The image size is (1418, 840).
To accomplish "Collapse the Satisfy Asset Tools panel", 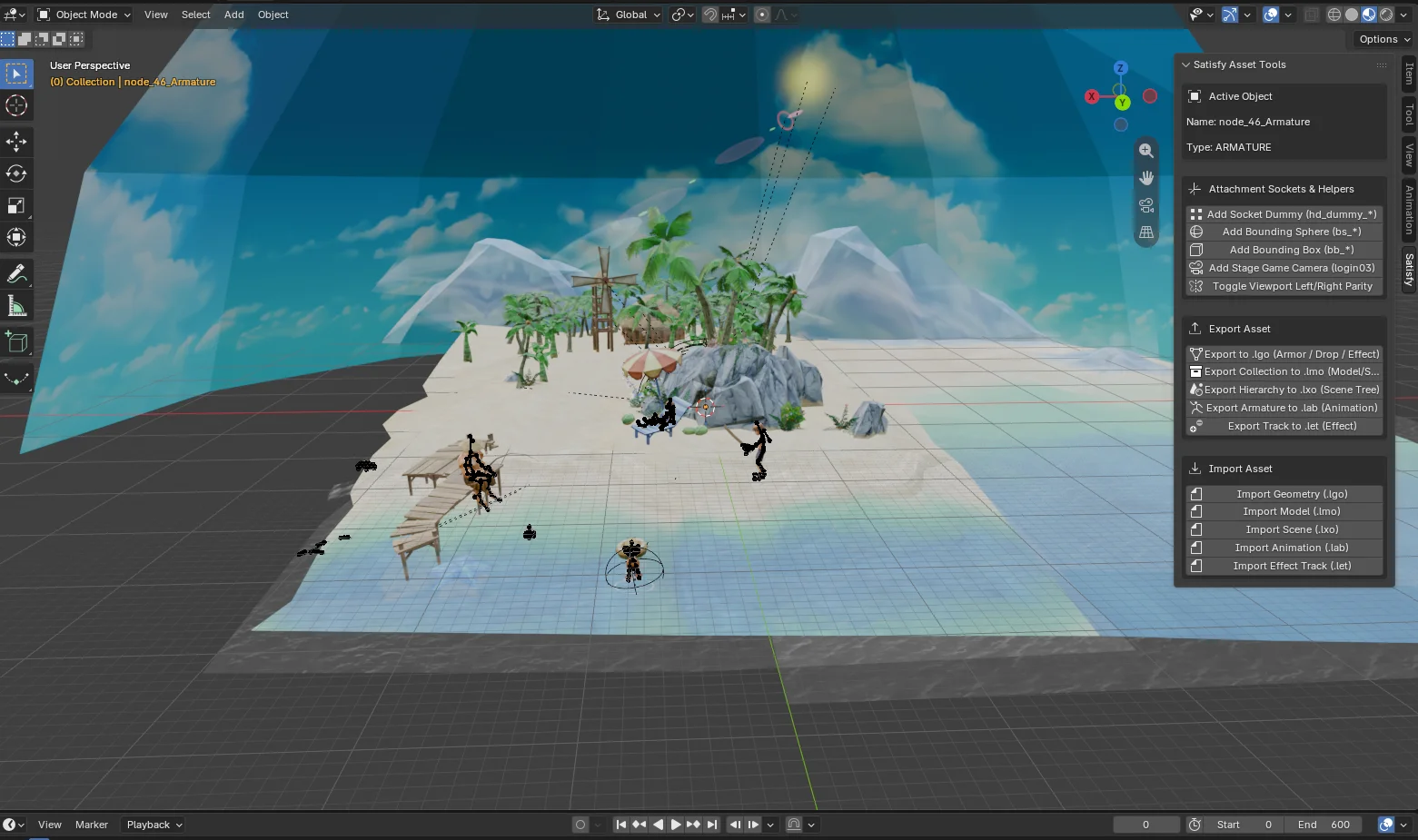I will coord(1185,64).
